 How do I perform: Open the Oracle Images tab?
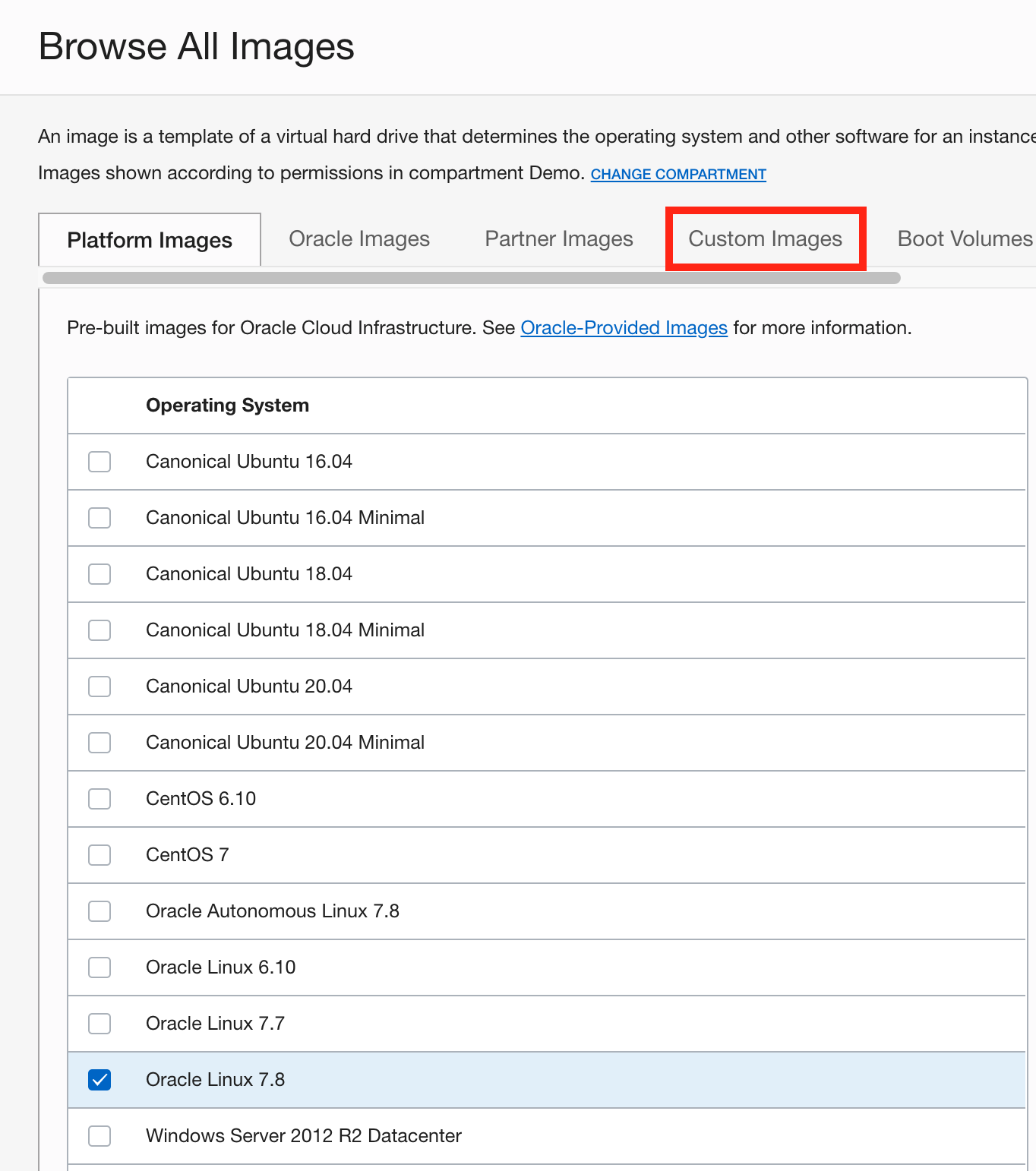pos(359,239)
